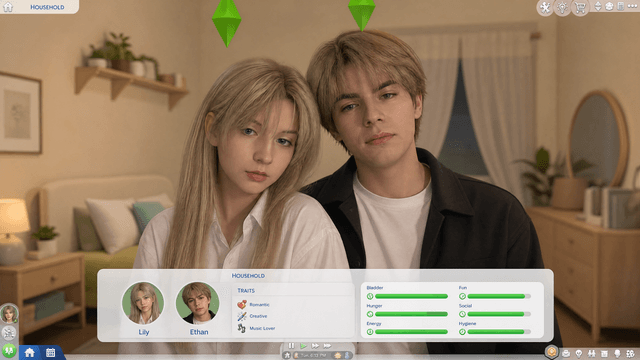Click the blue home lot icon
The width and height of the screenshot is (640, 360).
click(29, 352)
